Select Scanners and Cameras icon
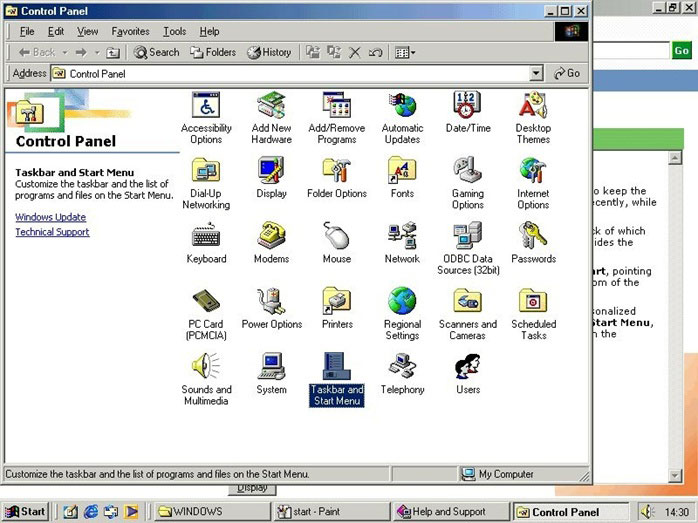This screenshot has width=698, height=523. click(x=467, y=301)
